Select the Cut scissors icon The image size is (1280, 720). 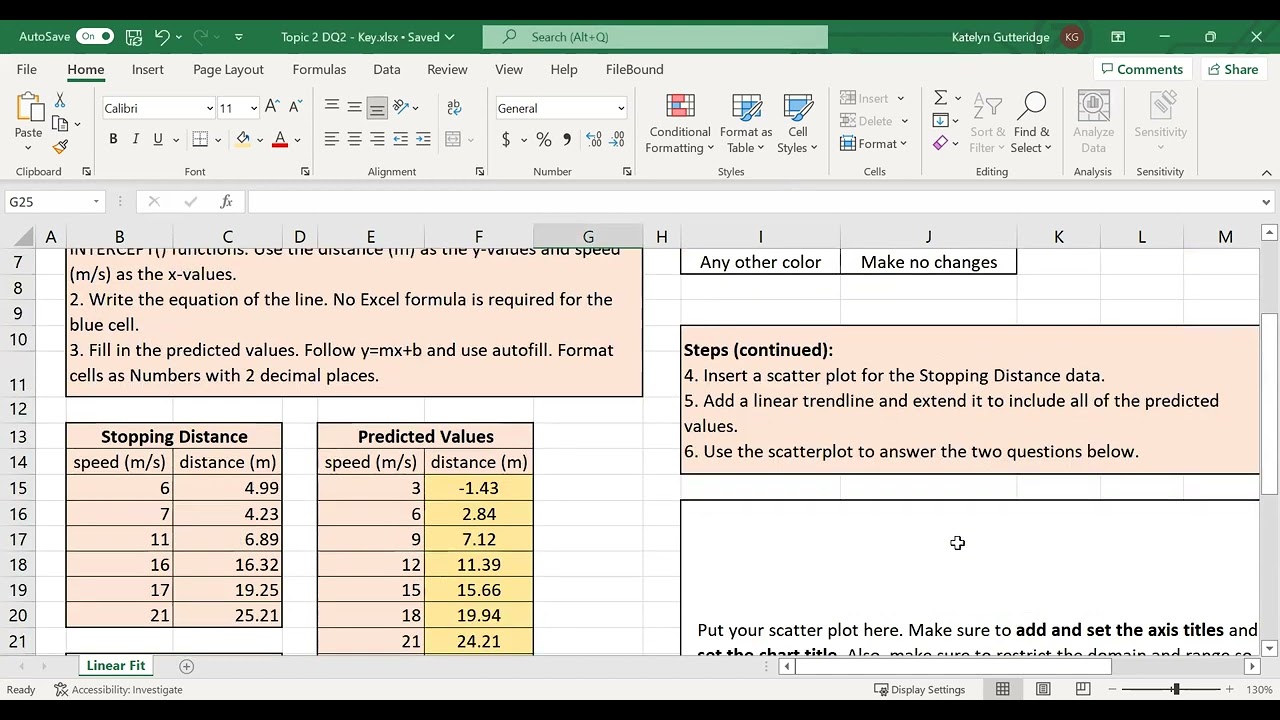coord(60,101)
